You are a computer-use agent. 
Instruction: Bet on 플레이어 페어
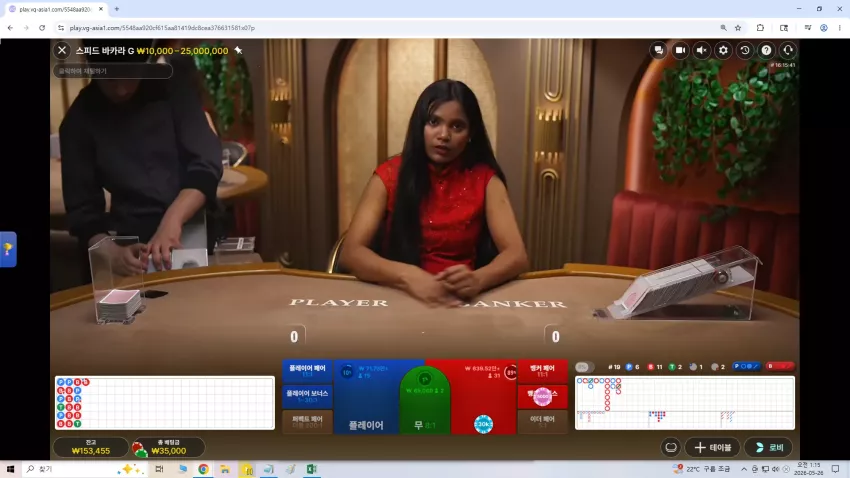click(307, 371)
